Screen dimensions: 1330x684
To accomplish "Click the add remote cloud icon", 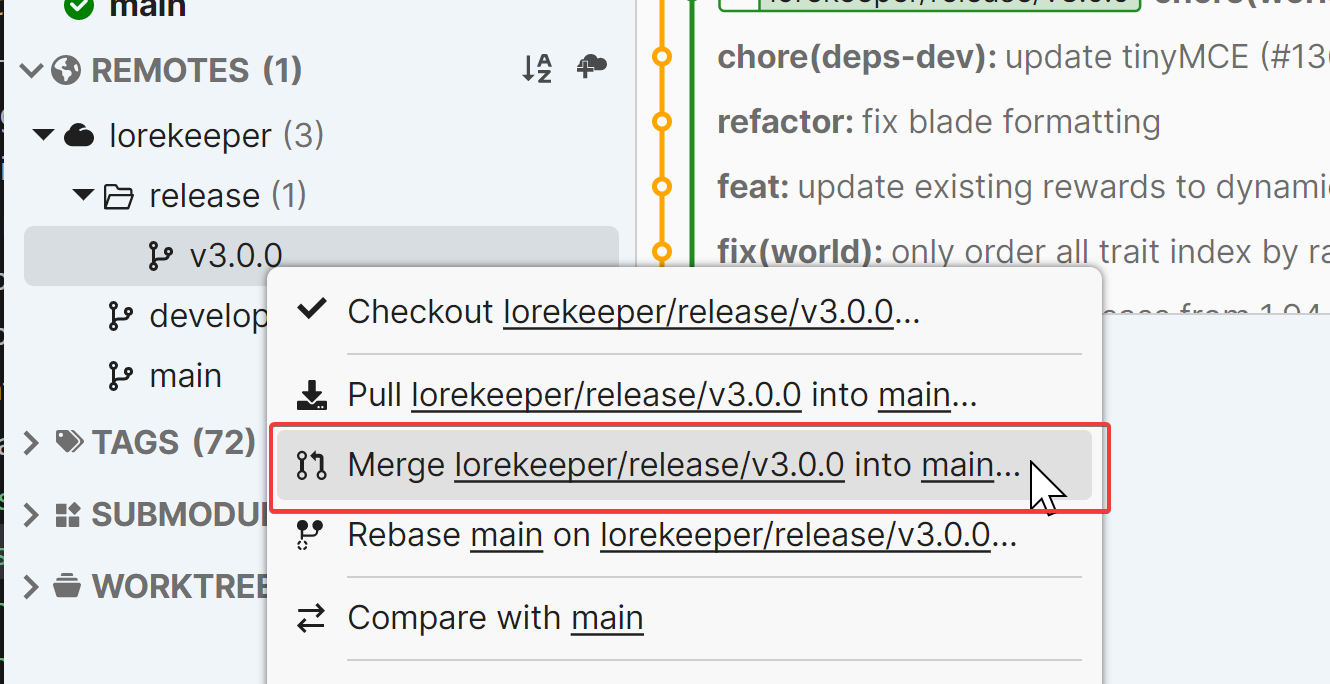I will click(592, 68).
